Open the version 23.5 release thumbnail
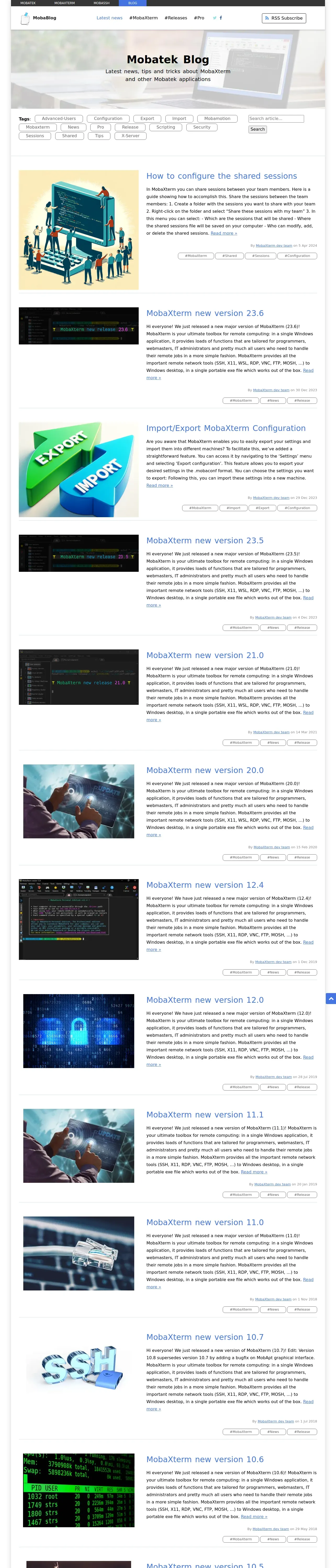This screenshot has height=1568, width=336. pos(79,553)
